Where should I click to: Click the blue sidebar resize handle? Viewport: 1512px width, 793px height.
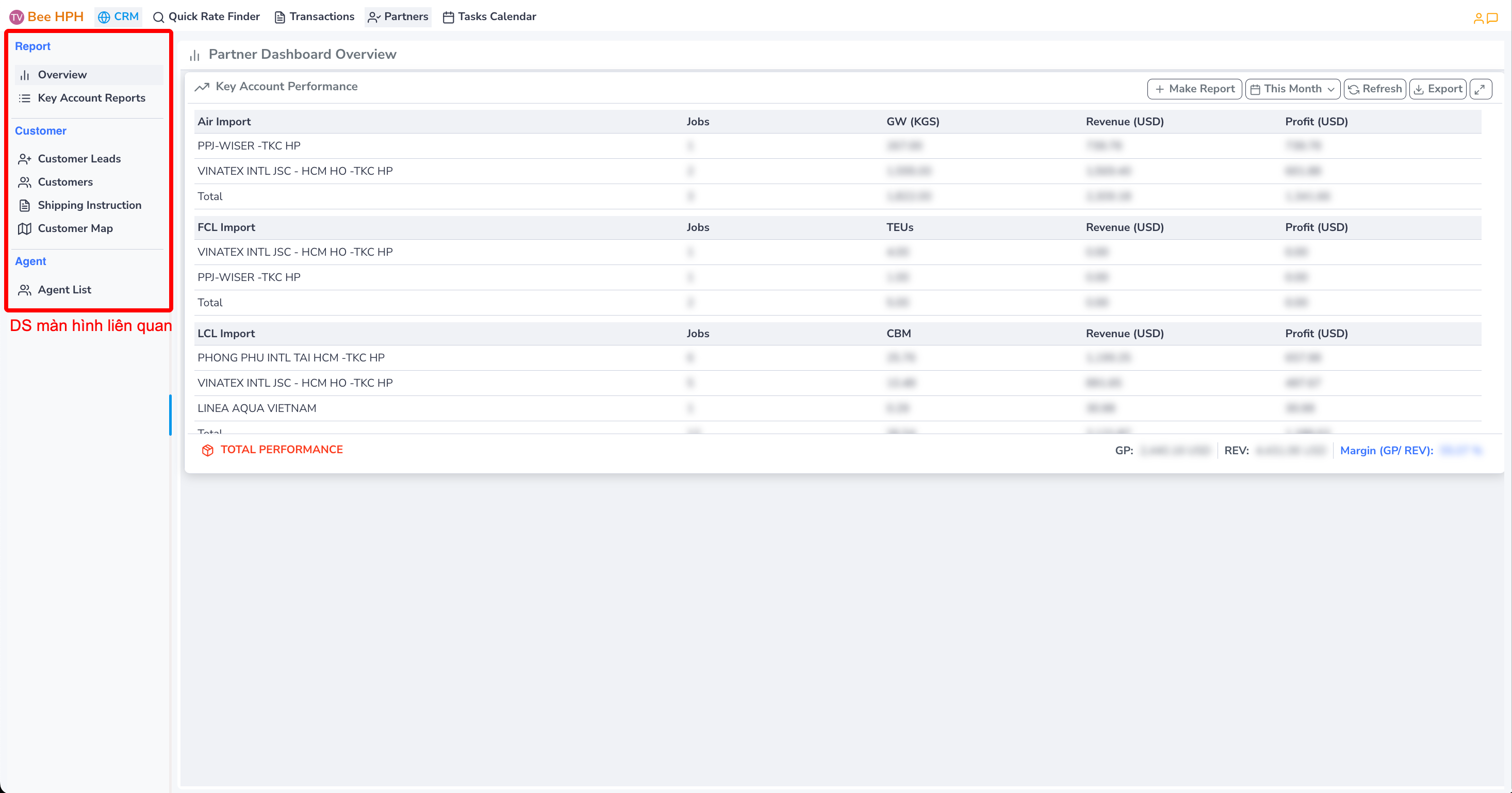pos(170,415)
